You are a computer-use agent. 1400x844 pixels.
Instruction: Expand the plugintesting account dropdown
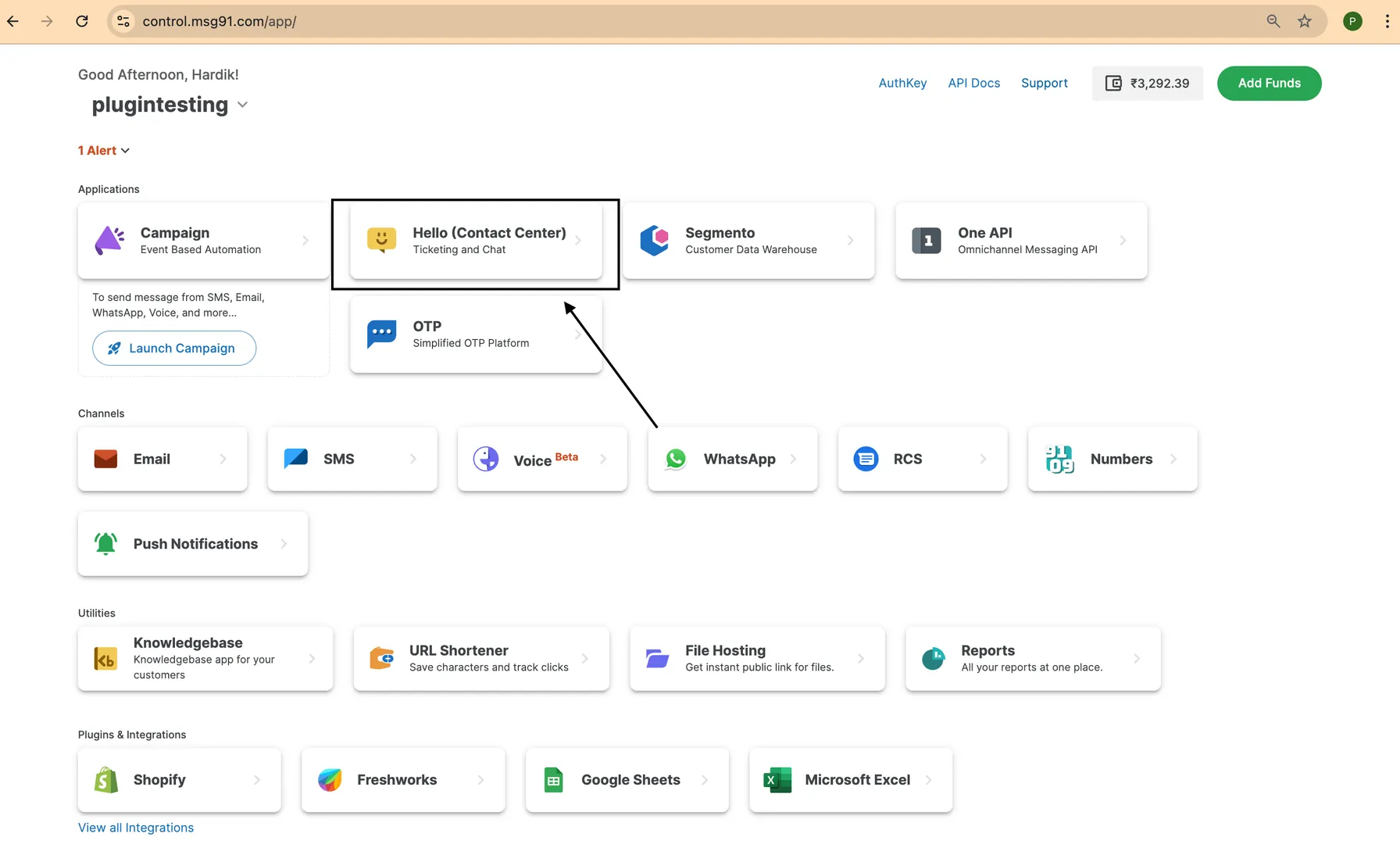pyautogui.click(x=242, y=105)
